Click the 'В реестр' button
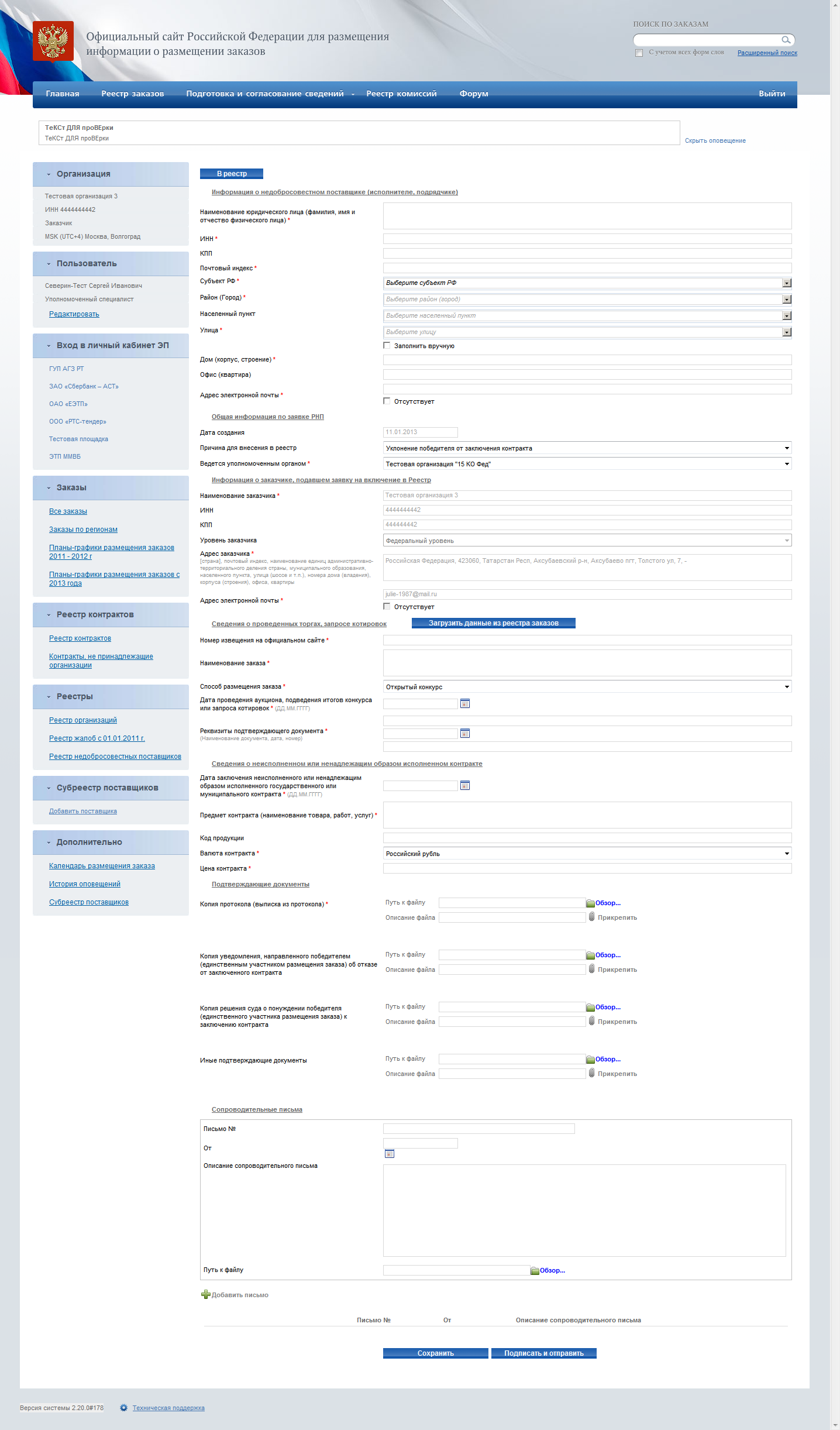Image resolution: width=840 pixels, height=1430 pixels. (x=232, y=174)
